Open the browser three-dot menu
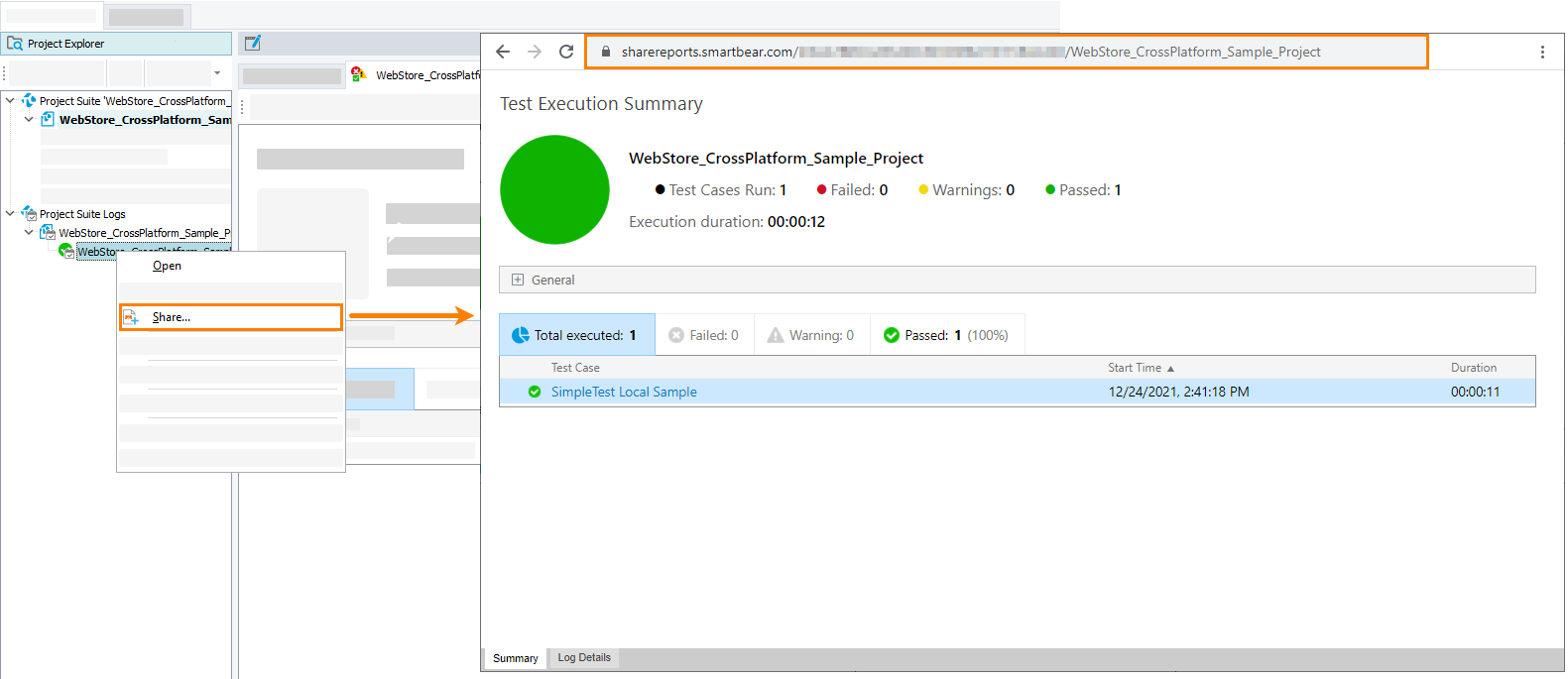 [x=1542, y=52]
